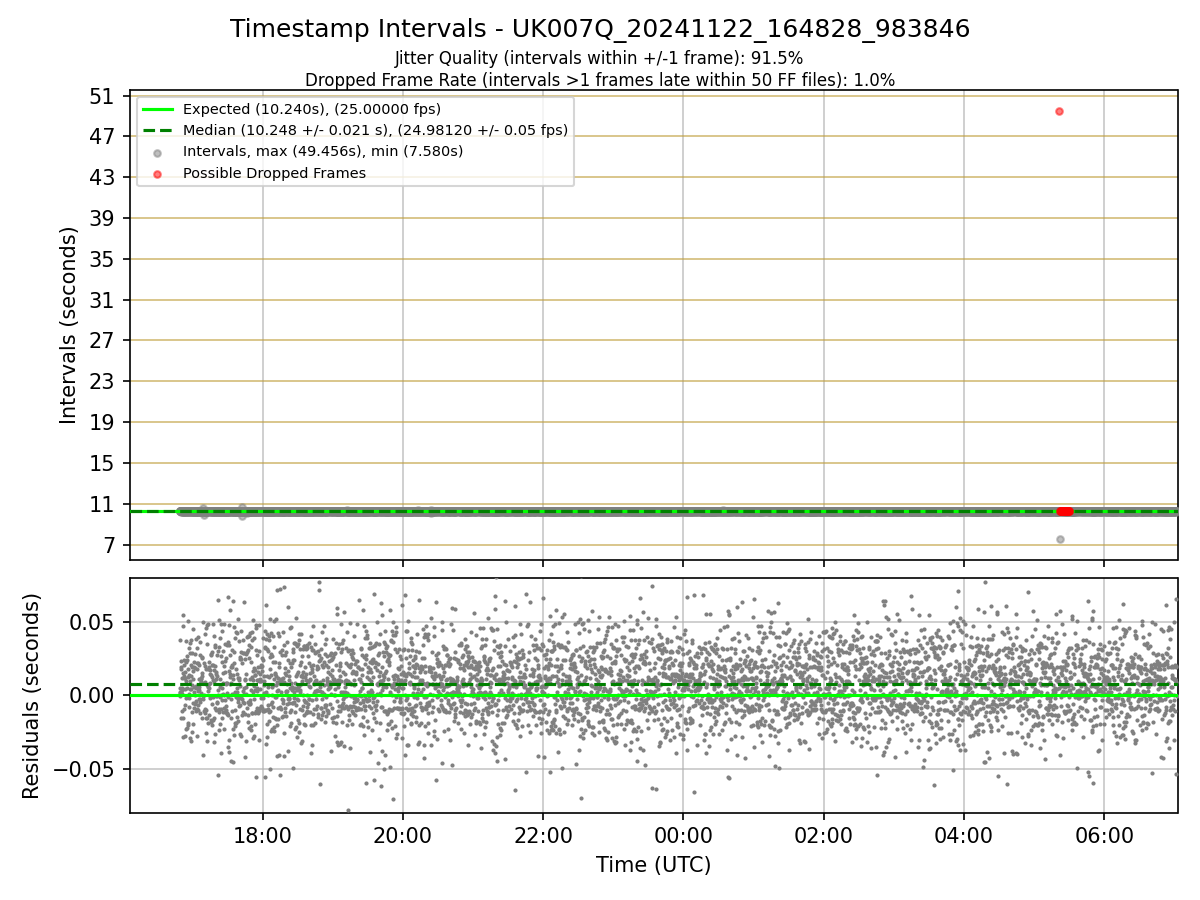
Task: Click the y-axis tick label '47'
Action: point(101,137)
